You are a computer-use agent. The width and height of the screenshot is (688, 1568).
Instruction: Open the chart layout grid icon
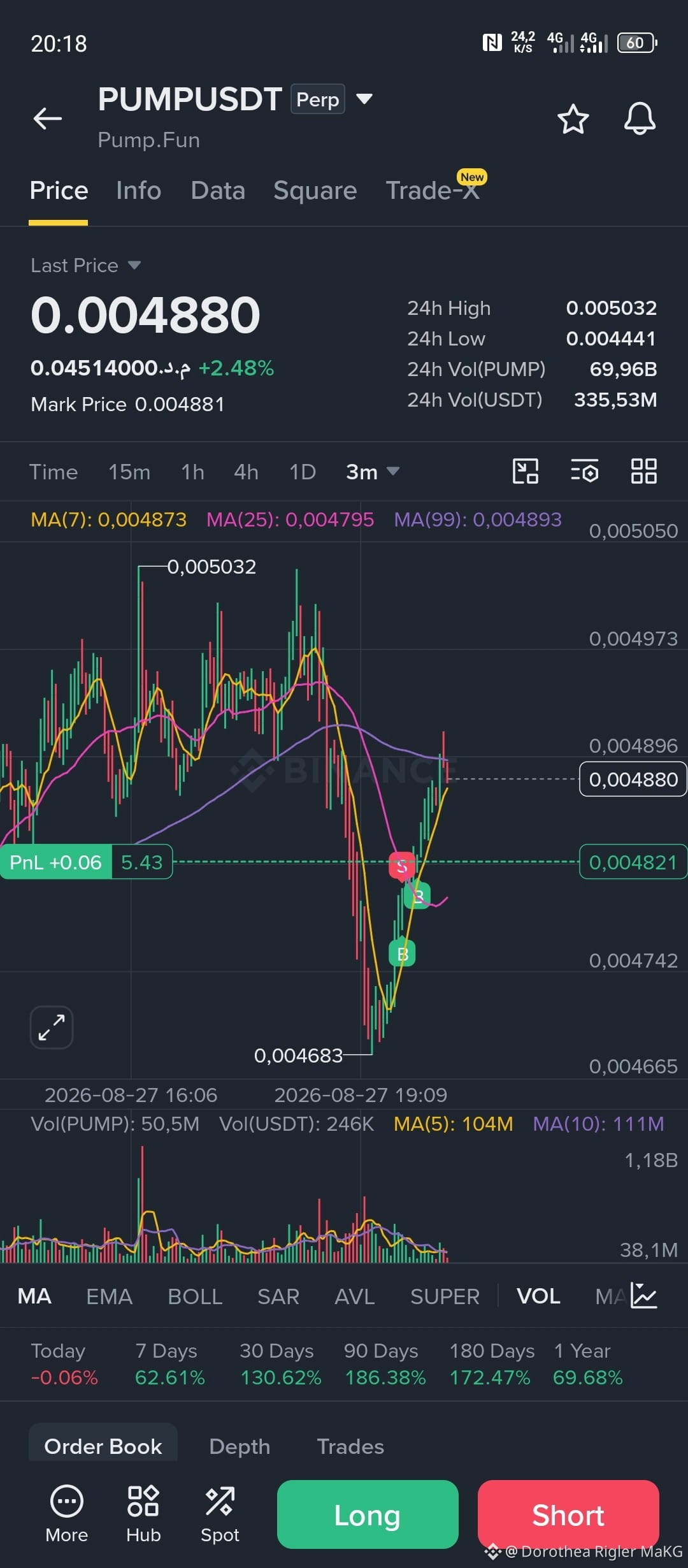point(643,472)
